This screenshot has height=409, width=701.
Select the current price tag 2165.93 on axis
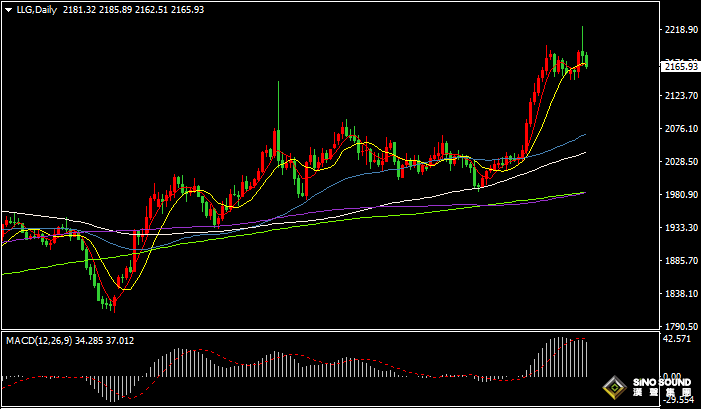click(680, 66)
